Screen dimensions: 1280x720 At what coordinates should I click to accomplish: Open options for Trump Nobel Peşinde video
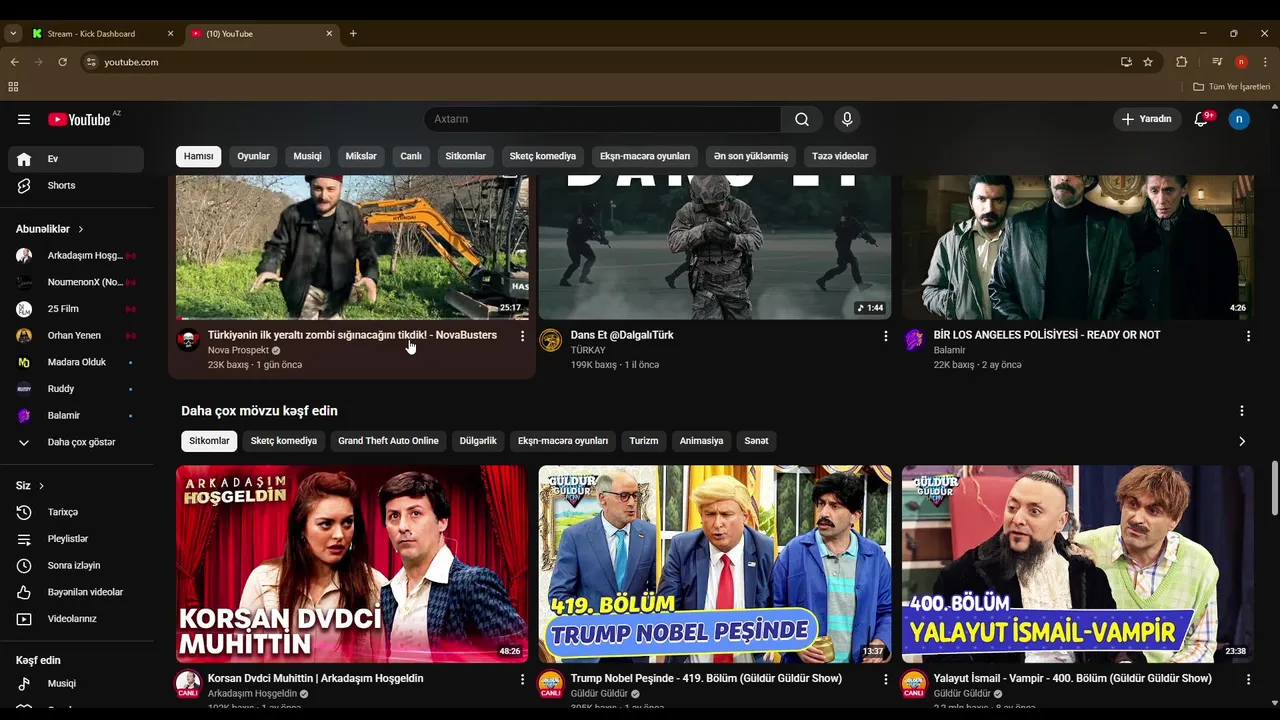click(885, 679)
